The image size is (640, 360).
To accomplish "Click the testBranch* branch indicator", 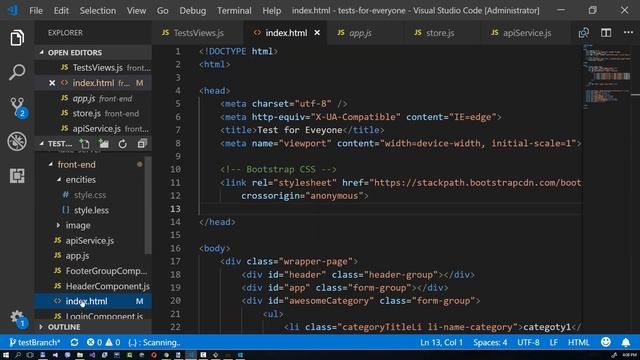I will (34, 342).
